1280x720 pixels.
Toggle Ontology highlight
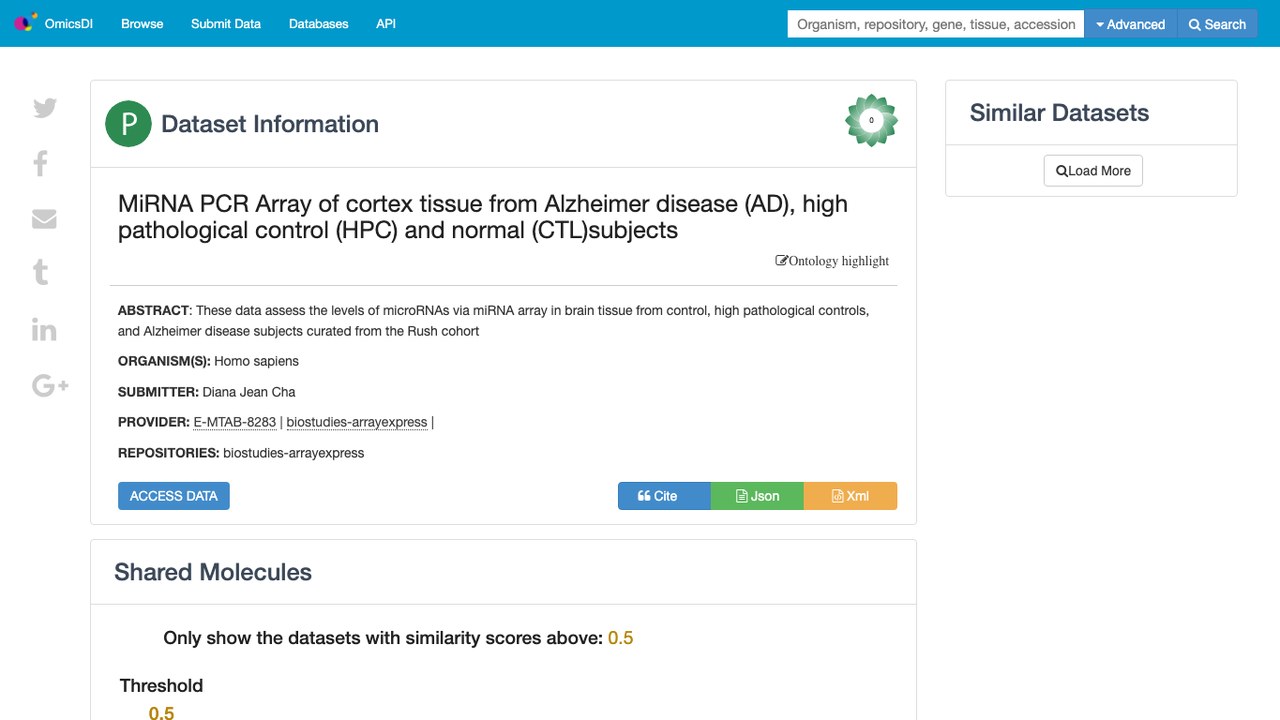pyautogui.click(x=832, y=261)
